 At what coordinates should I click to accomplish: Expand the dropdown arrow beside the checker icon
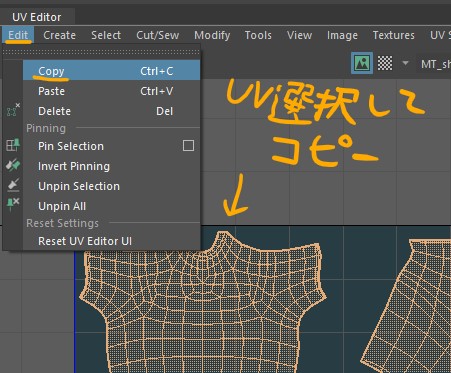tap(405, 63)
